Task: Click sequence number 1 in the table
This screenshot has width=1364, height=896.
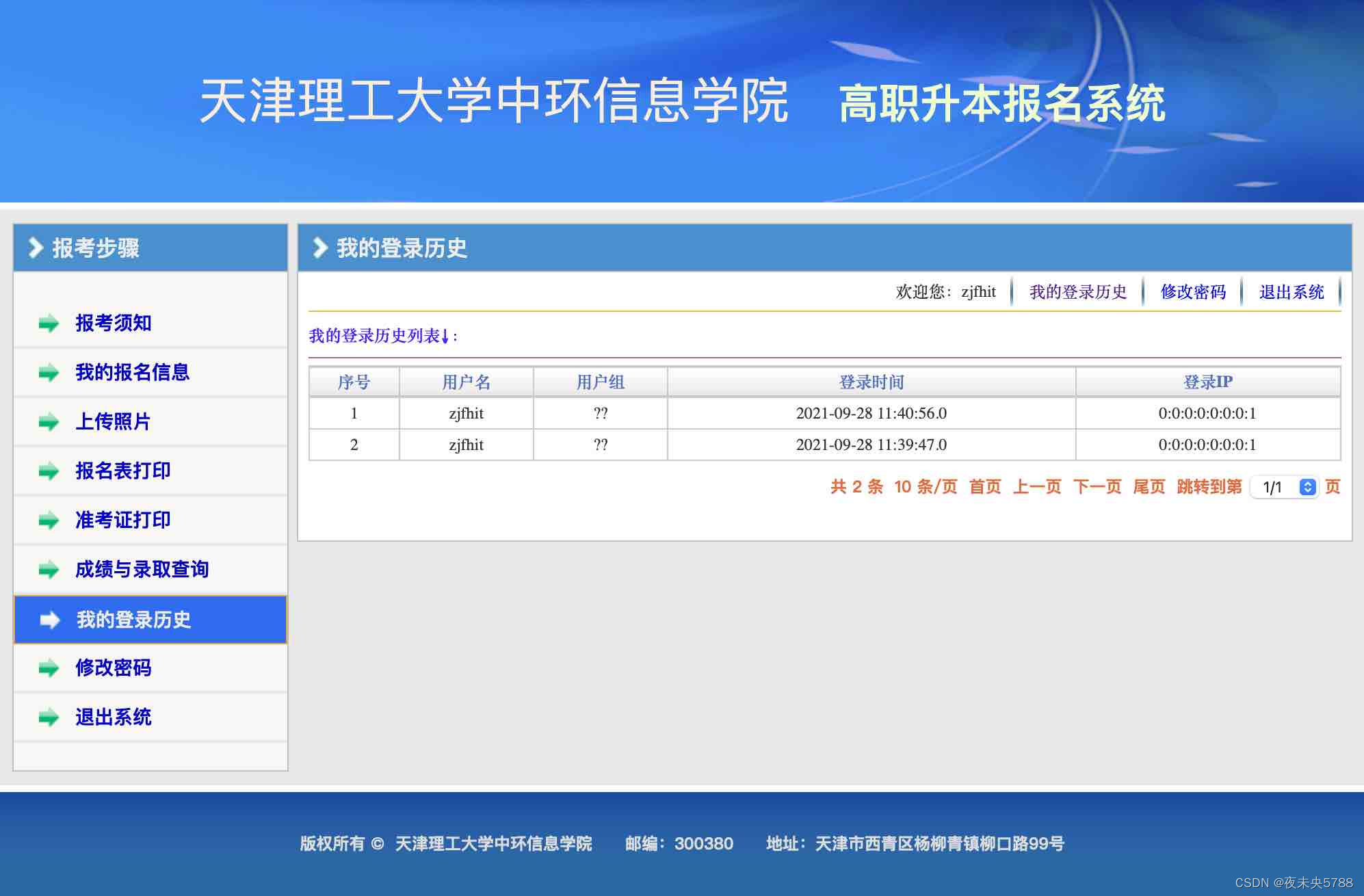Action: pos(354,413)
